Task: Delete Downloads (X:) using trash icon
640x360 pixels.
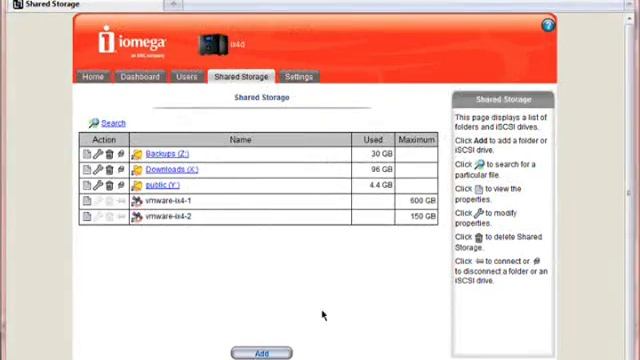Action: (x=109, y=169)
